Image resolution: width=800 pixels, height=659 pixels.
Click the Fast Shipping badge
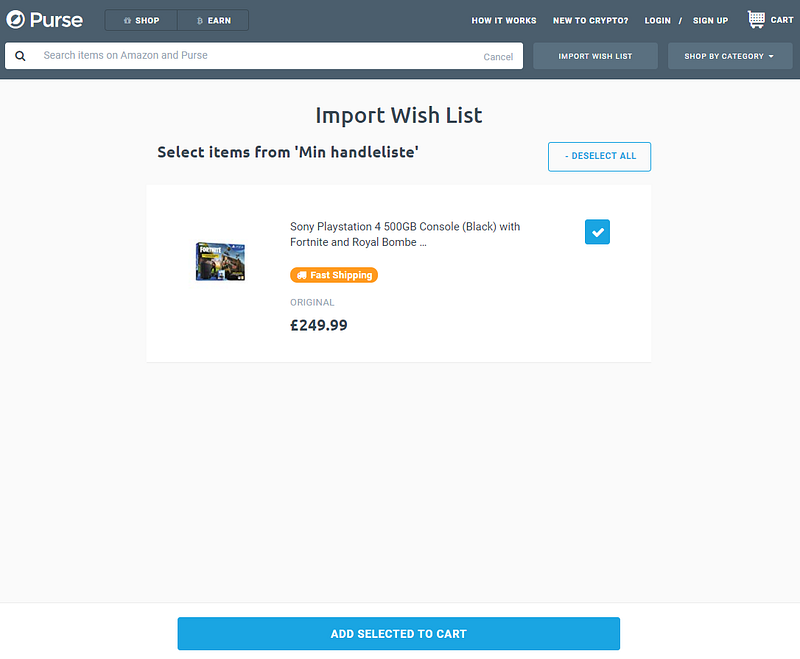(x=334, y=275)
